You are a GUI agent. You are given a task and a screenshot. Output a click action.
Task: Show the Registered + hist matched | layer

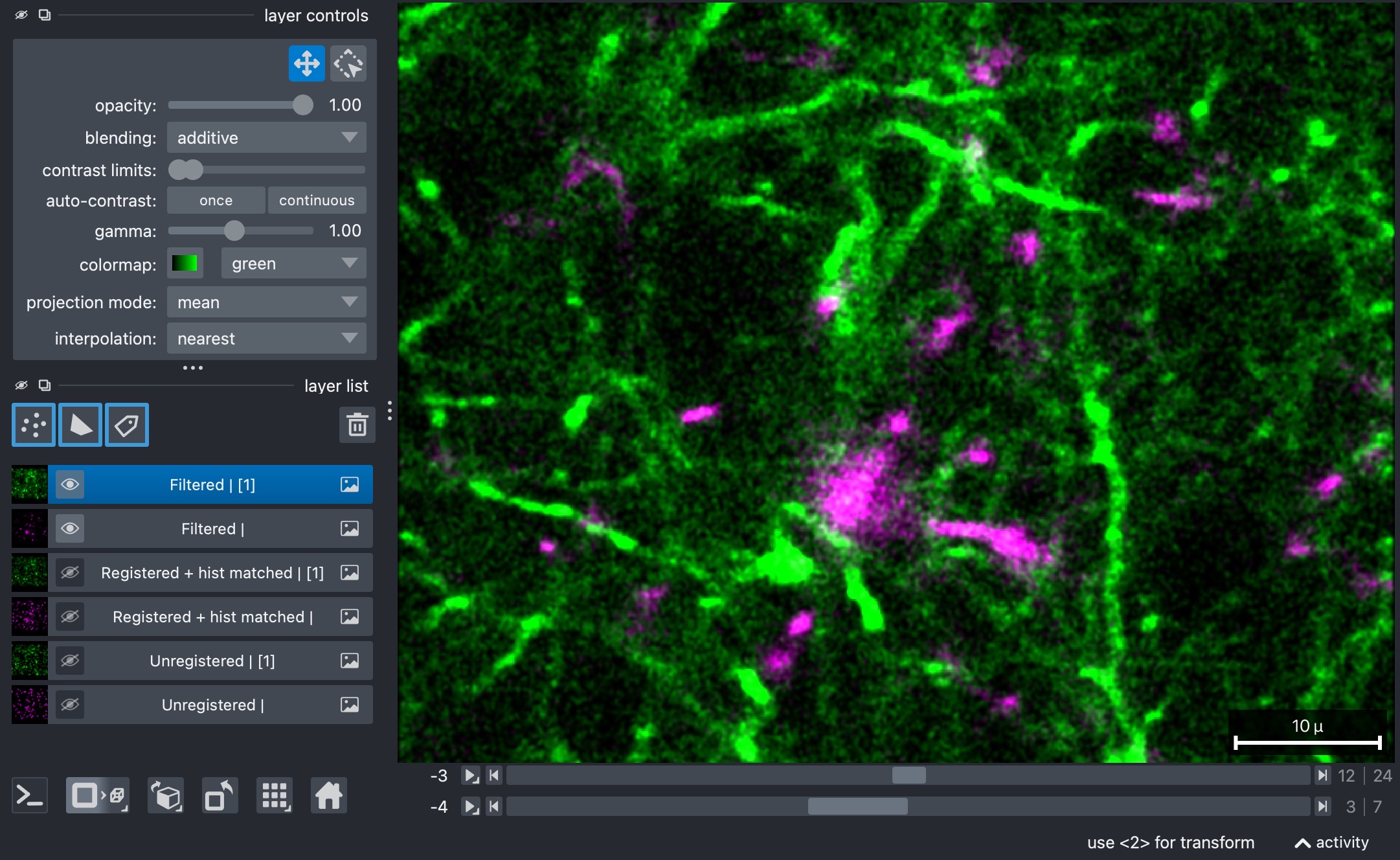pyautogui.click(x=70, y=617)
